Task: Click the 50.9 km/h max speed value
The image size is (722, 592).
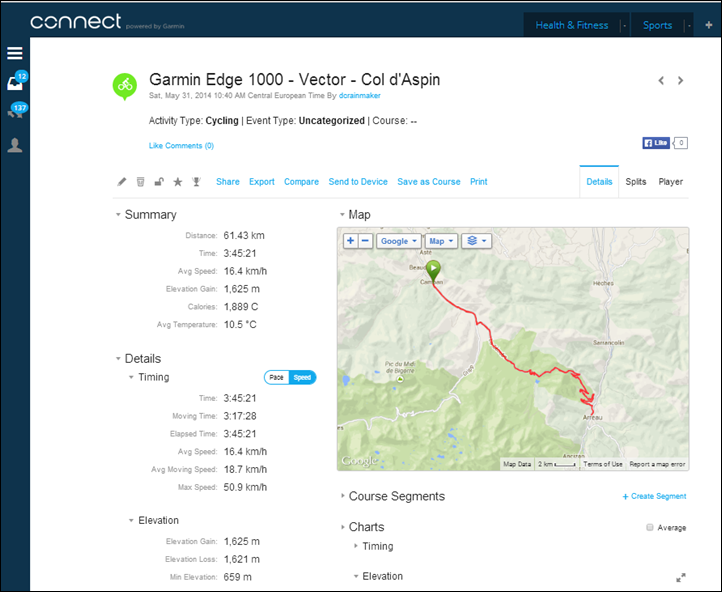Action: (x=245, y=488)
